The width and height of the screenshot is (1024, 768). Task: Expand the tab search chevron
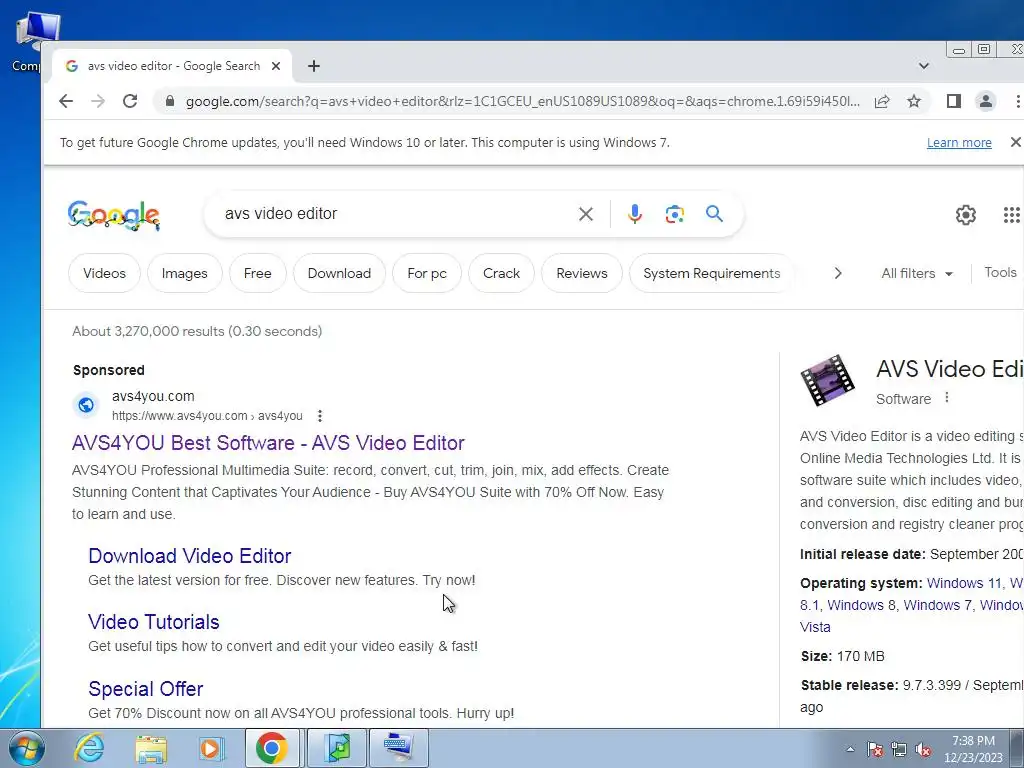click(x=923, y=66)
